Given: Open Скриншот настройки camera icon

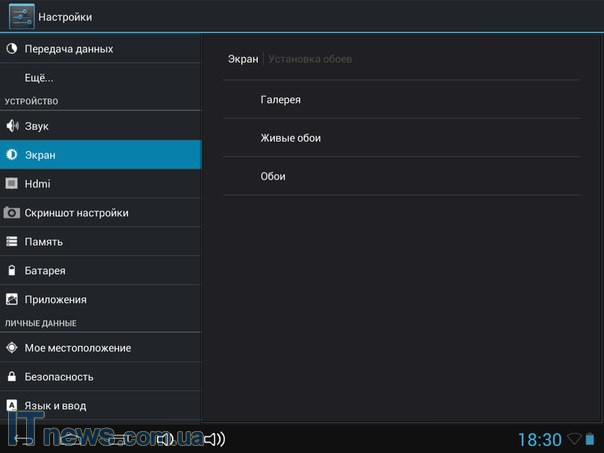Looking at the screenshot, I should pos(12,213).
